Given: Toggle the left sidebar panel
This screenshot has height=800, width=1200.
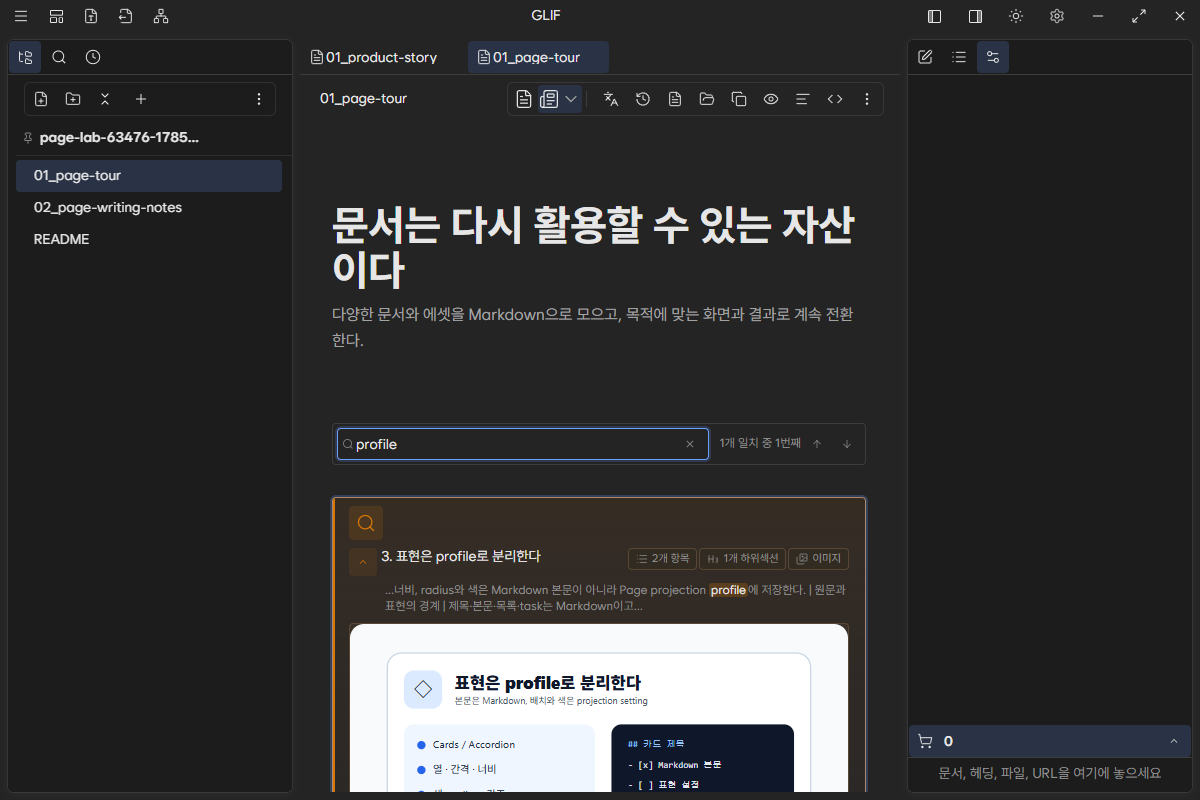Looking at the screenshot, I should [x=935, y=16].
